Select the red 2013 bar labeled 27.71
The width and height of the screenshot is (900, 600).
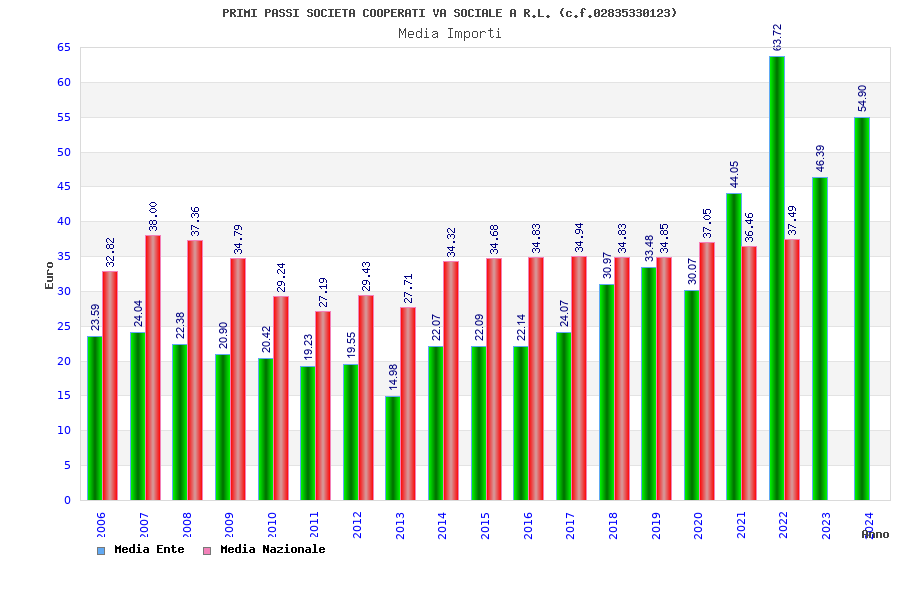(x=408, y=404)
